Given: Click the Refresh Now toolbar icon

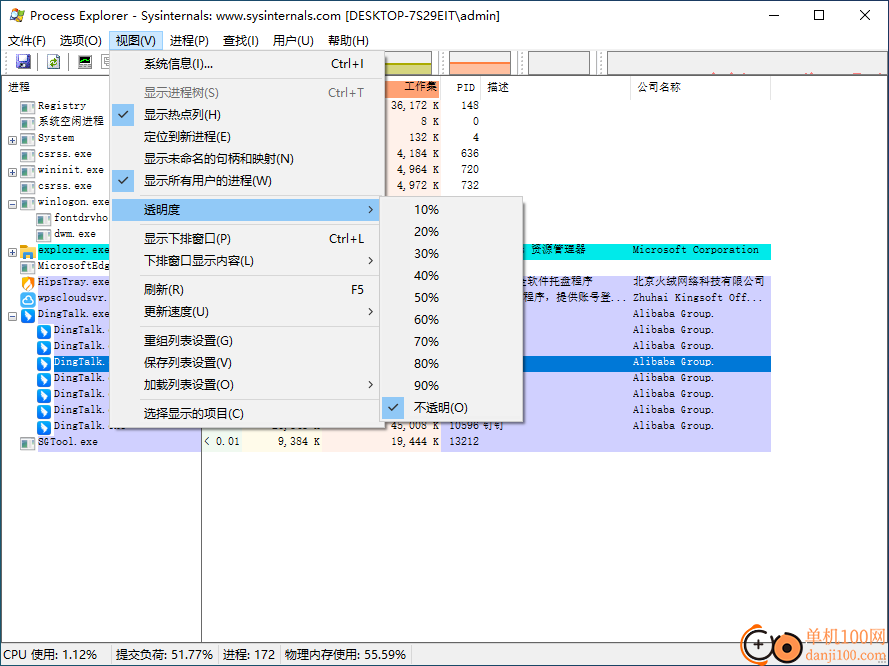Looking at the screenshot, I should tap(53, 62).
